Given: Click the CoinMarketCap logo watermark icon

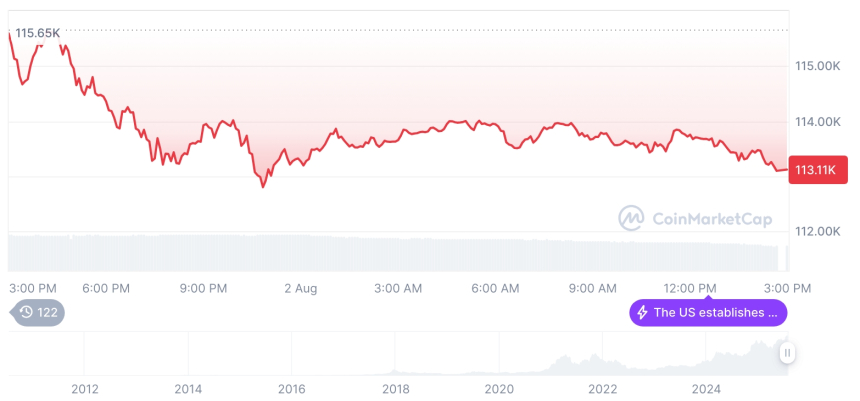Looking at the screenshot, I should coord(631,217).
